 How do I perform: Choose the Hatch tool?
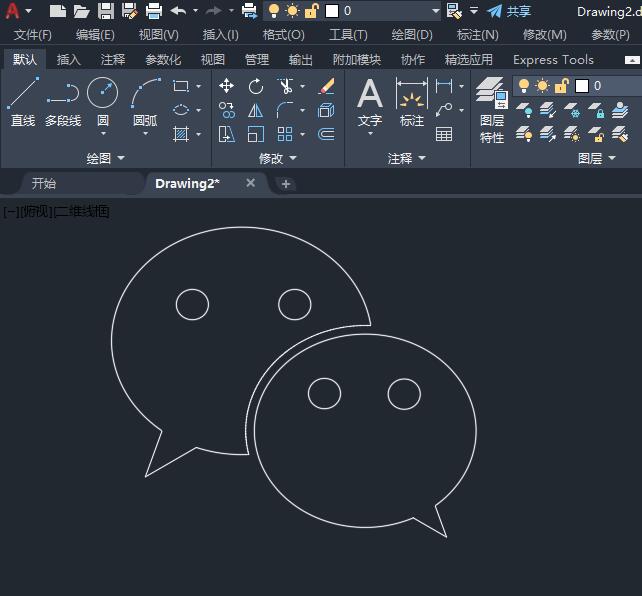181,134
